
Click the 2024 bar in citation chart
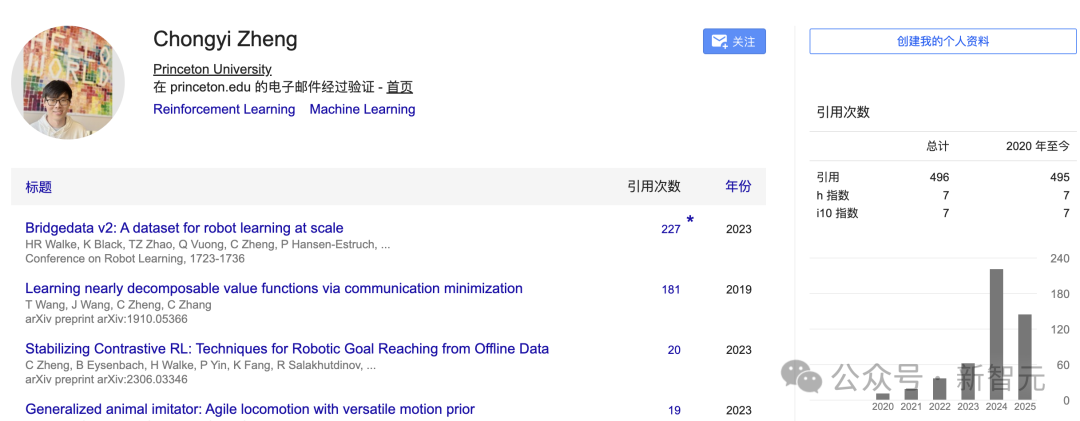pos(996,334)
